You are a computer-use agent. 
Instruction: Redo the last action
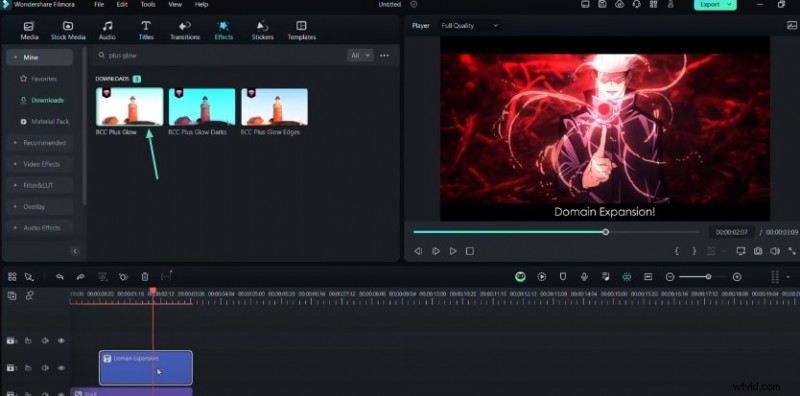pyautogui.click(x=80, y=277)
